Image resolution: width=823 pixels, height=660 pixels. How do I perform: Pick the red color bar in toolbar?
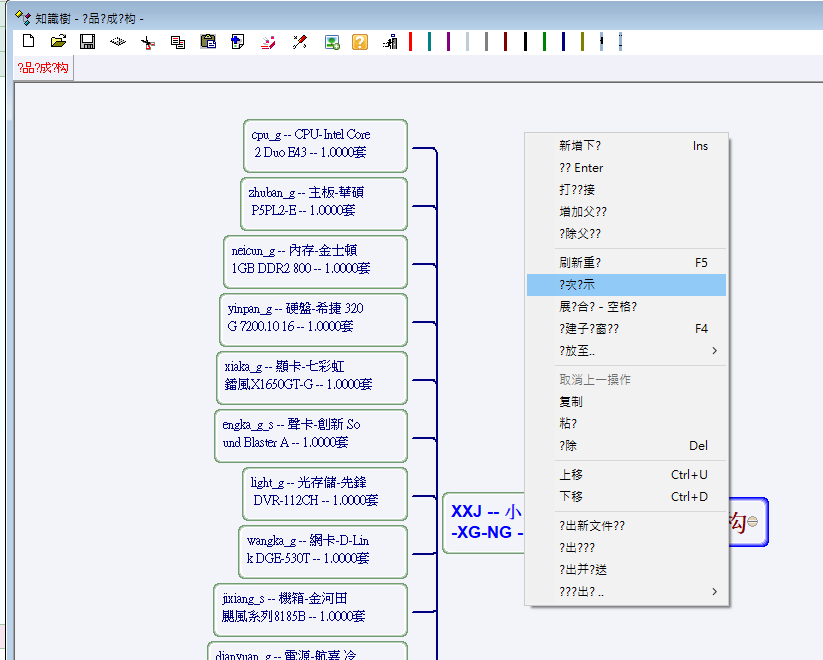(x=410, y=41)
